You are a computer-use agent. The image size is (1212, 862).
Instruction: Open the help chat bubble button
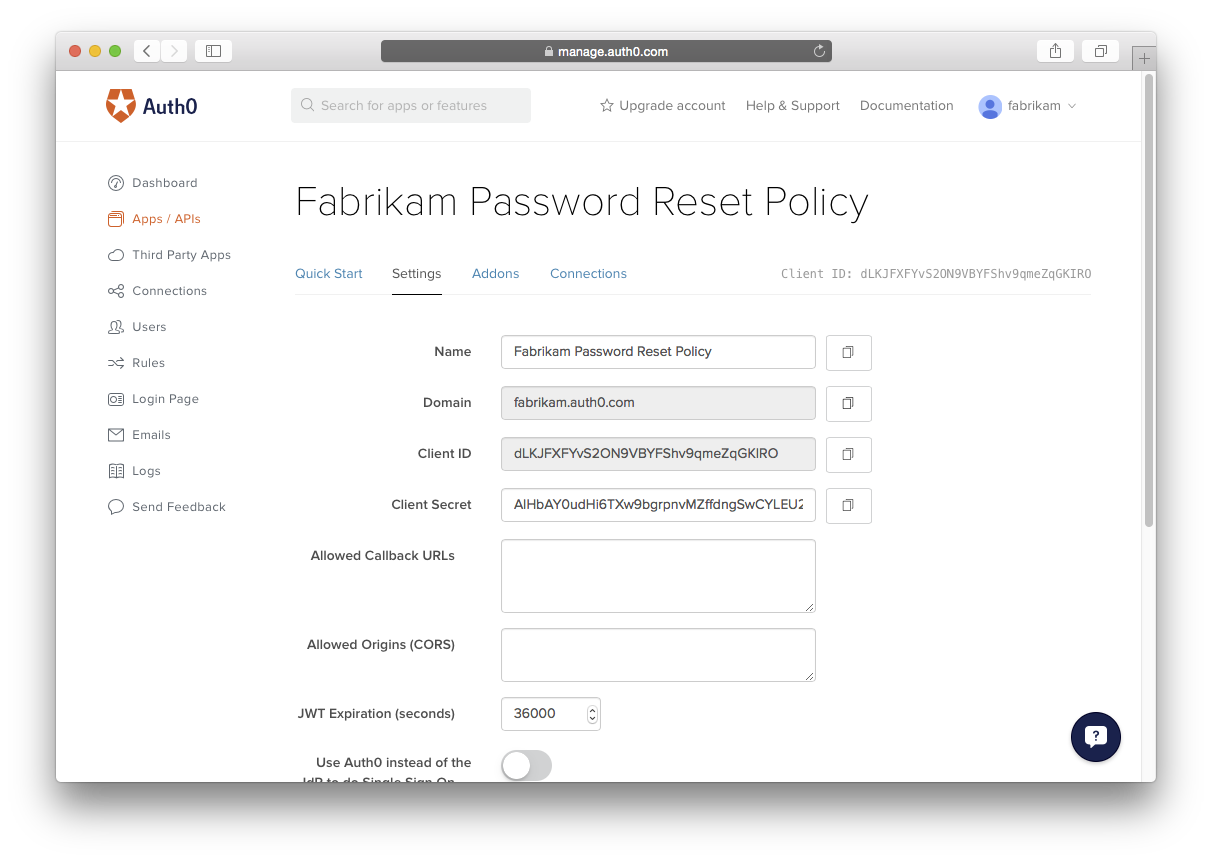click(x=1095, y=737)
